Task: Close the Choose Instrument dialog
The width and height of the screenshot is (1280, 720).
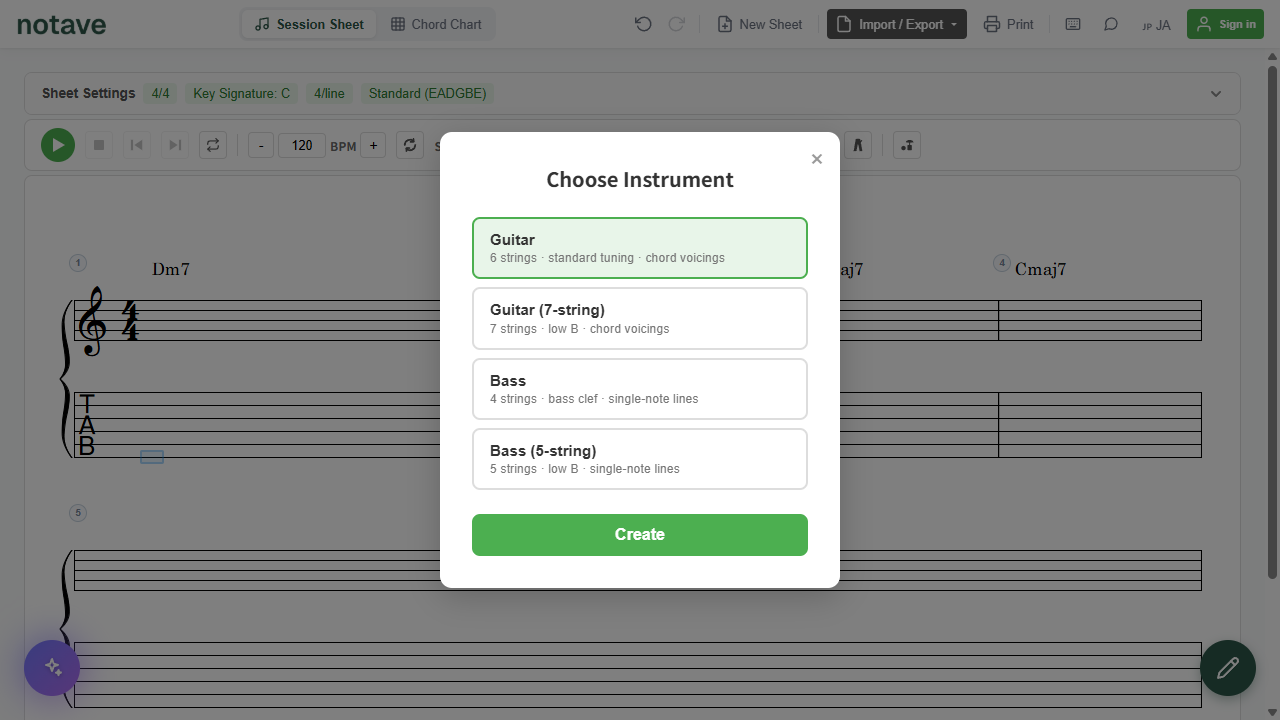Action: [817, 159]
